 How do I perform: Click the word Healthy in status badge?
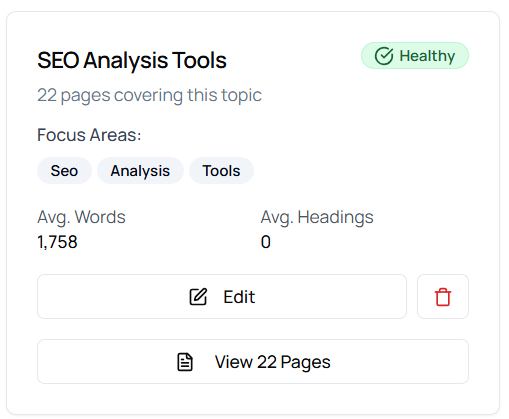427,56
